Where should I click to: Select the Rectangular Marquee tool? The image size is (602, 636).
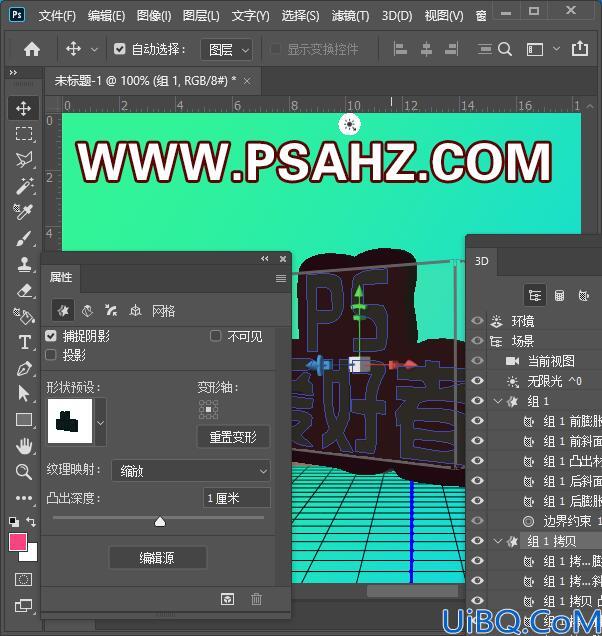(x=24, y=134)
